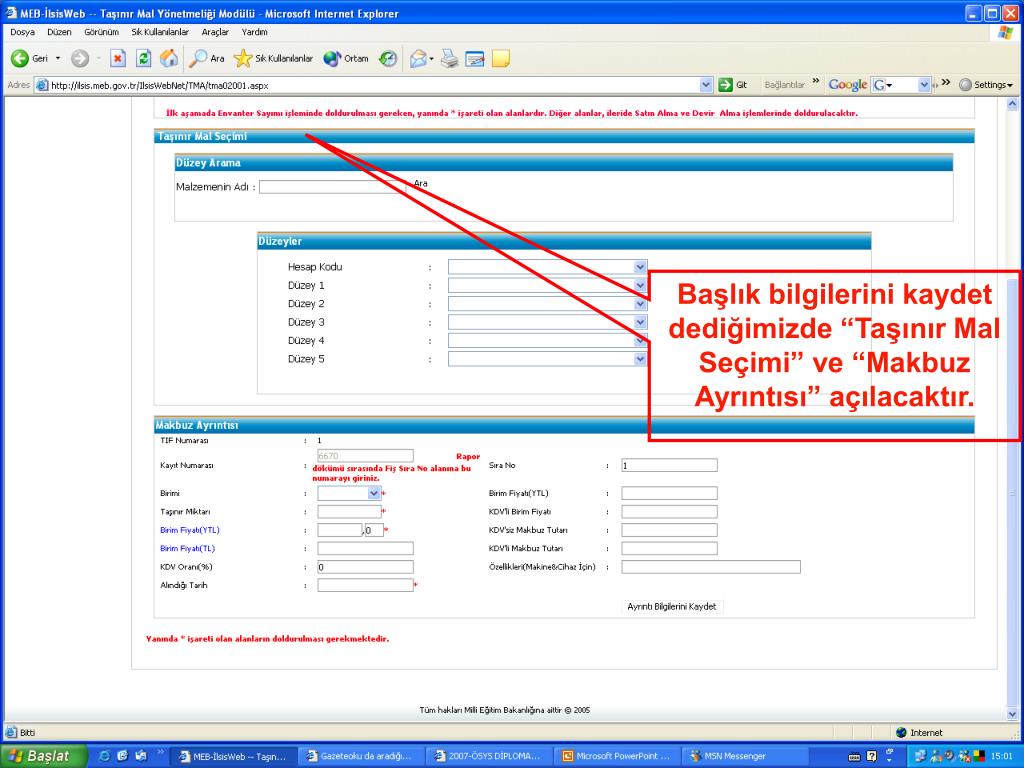Open the address bar URL dropdown arrow
This screenshot has width=1024, height=768.
click(707, 85)
